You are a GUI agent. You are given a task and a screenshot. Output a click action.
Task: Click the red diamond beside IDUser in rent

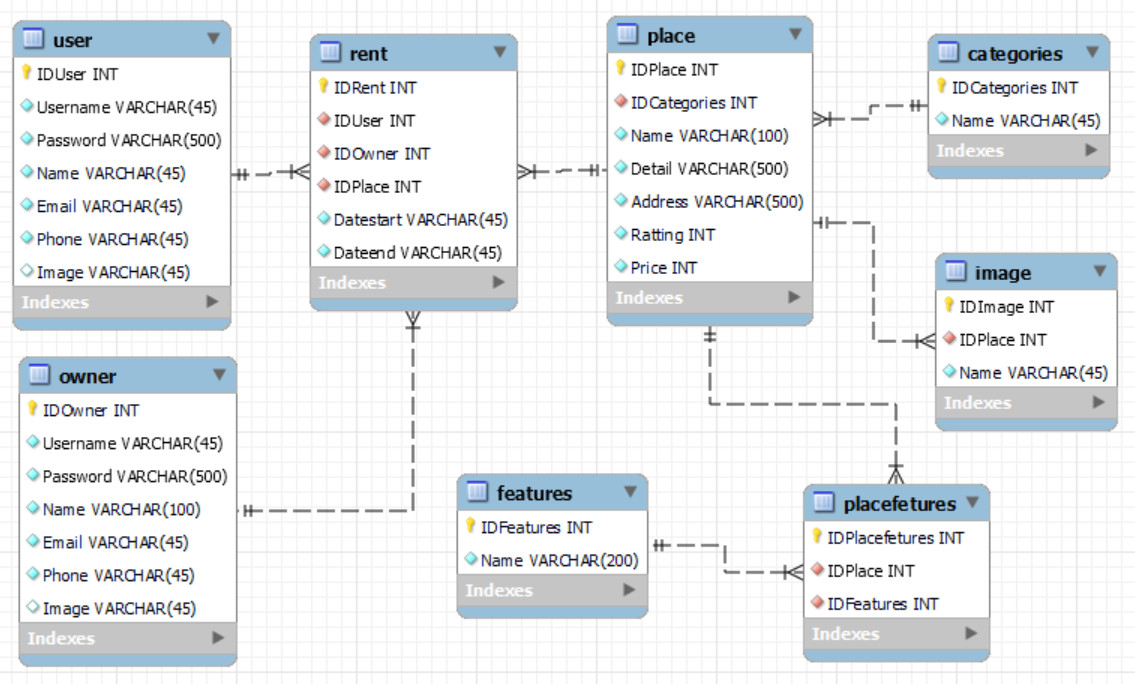pyautogui.click(x=324, y=119)
